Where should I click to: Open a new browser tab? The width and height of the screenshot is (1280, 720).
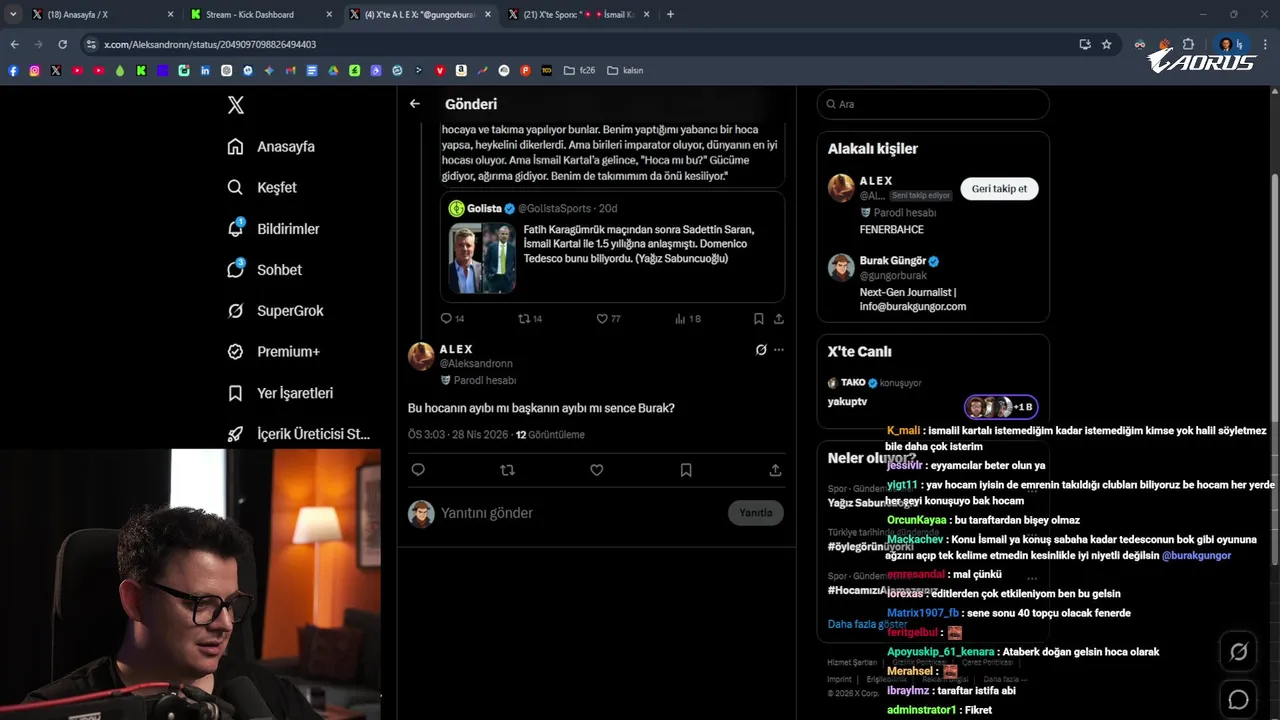670,14
